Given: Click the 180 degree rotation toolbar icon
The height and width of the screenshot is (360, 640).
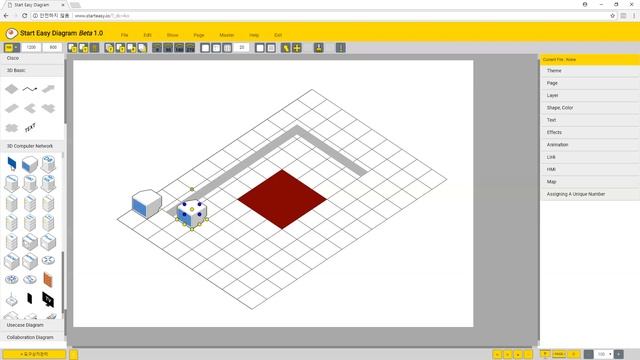Looking at the screenshot, I should (179, 48).
